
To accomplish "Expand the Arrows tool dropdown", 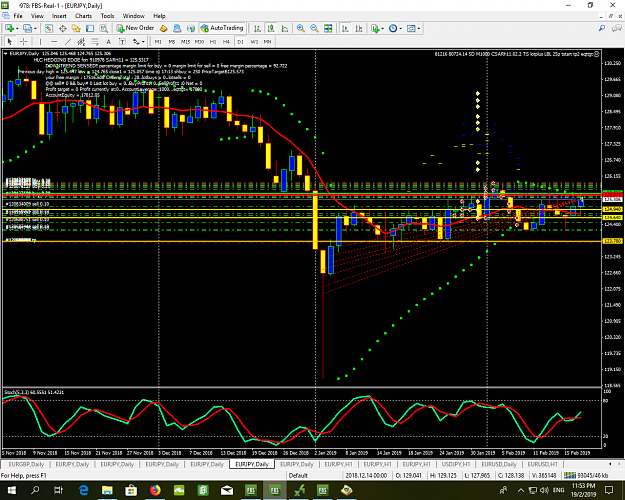I will [143, 41].
